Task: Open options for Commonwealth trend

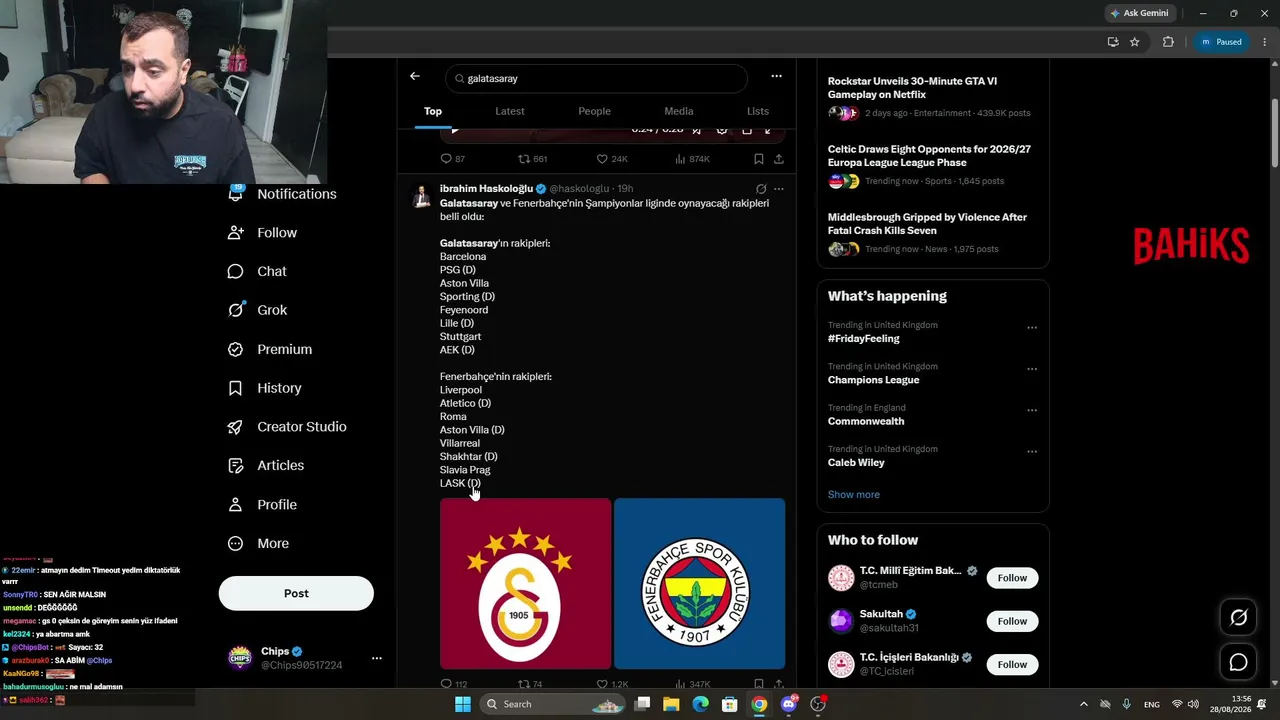Action: coord(1032,410)
